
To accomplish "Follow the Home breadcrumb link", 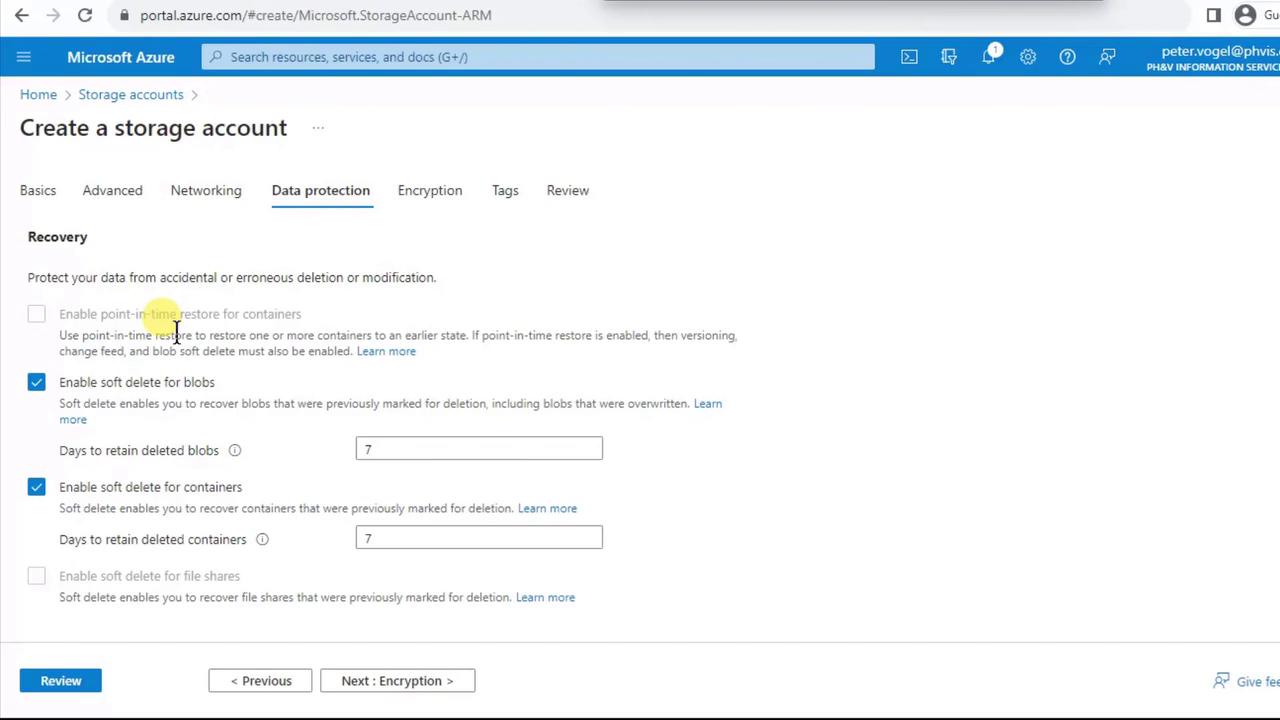I will coord(38,94).
